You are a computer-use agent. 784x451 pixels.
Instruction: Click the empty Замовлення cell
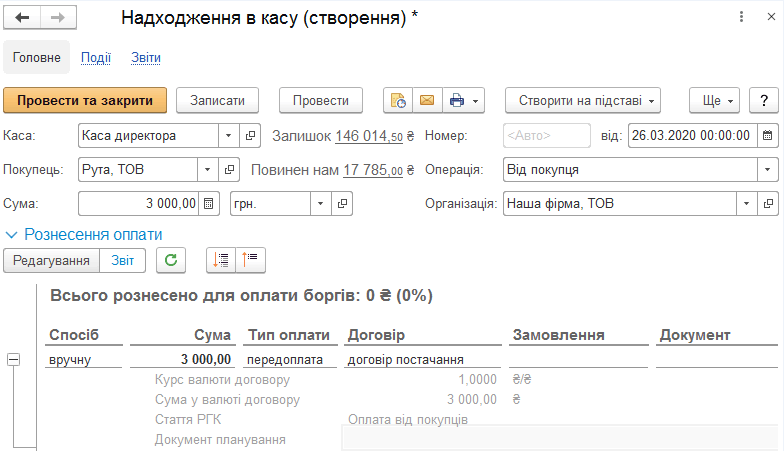tap(578, 360)
